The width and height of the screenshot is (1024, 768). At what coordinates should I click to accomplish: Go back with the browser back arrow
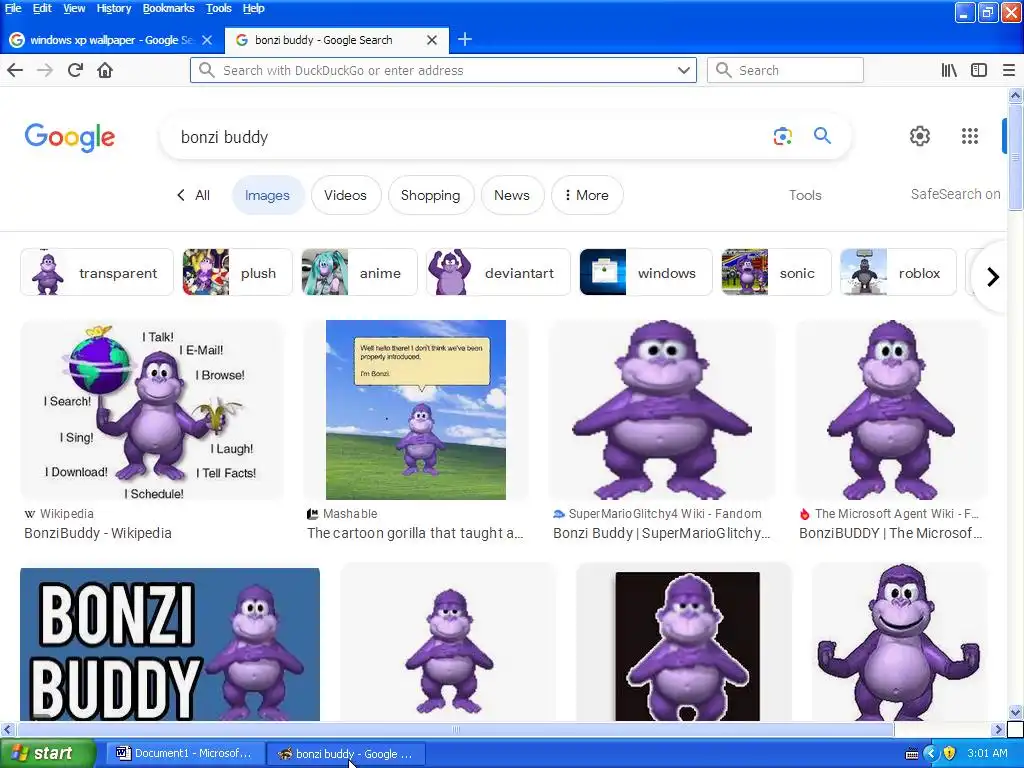pos(15,70)
